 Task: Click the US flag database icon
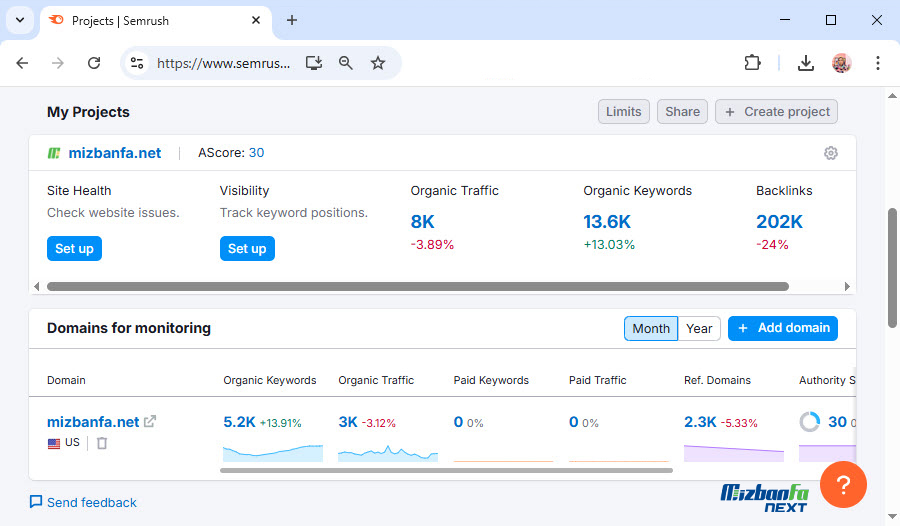(x=53, y=443)
